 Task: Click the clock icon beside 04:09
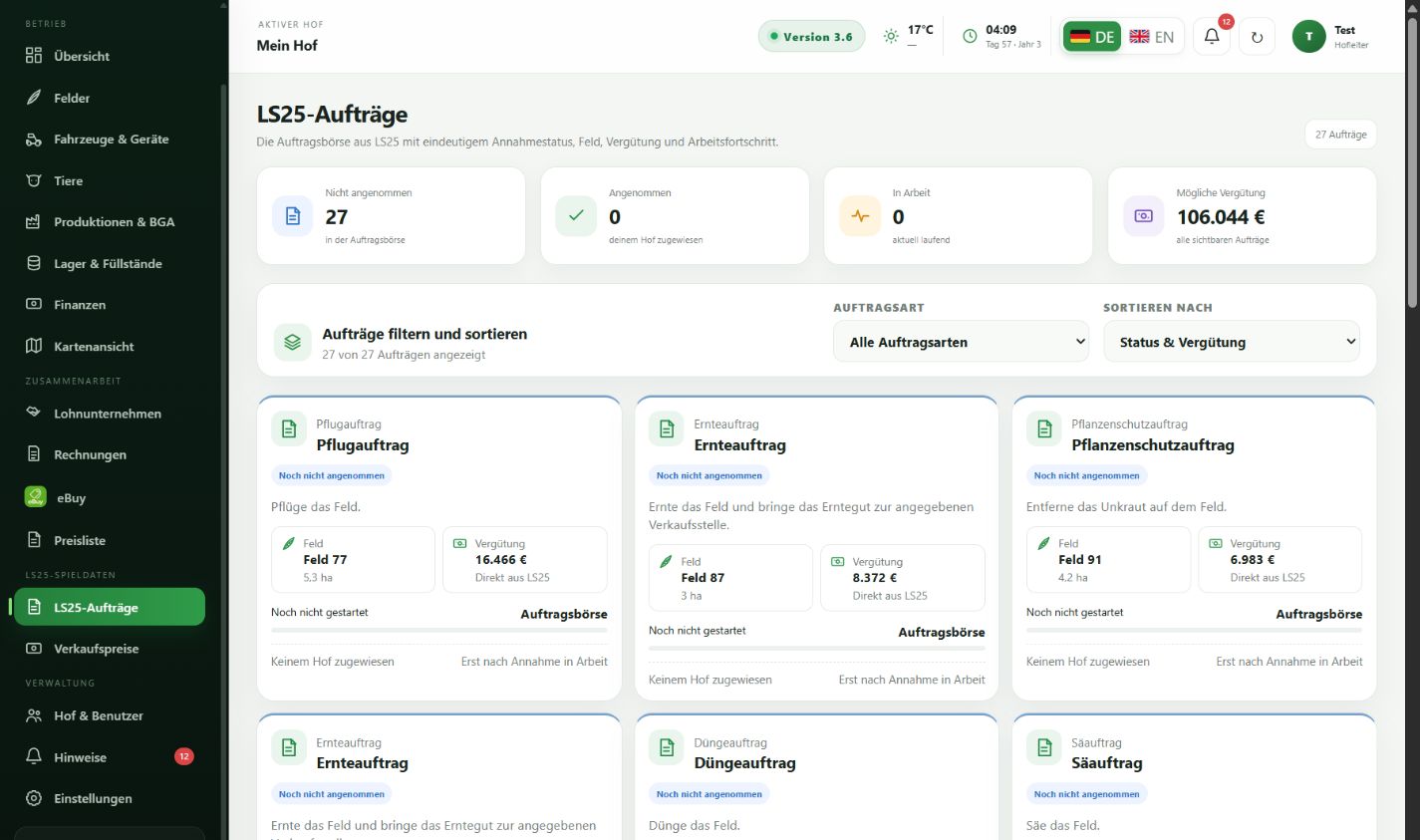pos(970,36)
